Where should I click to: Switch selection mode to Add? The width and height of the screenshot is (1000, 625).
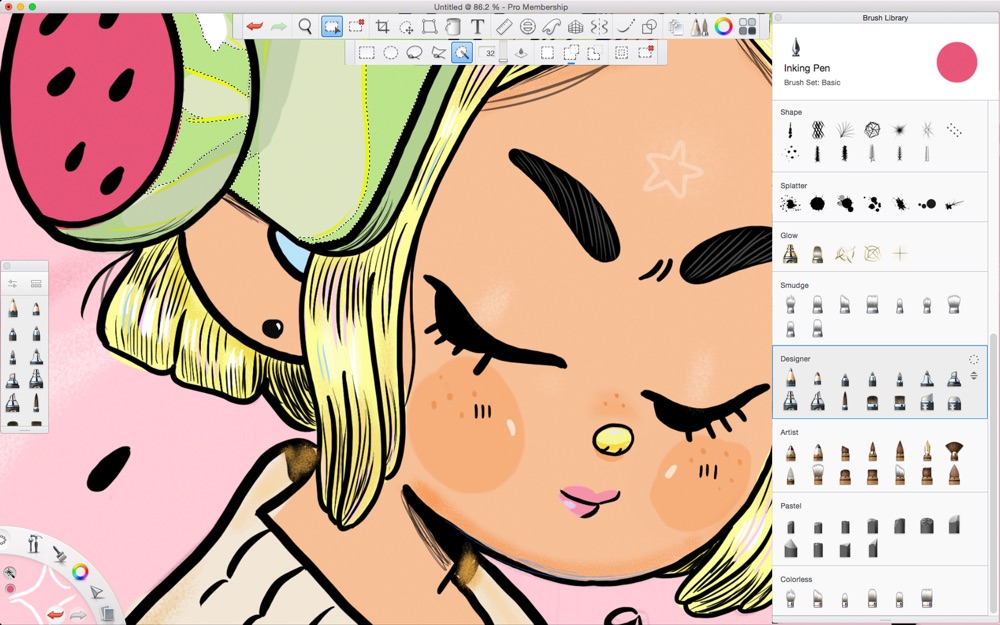pyautogui.click(x=571, y=52)
